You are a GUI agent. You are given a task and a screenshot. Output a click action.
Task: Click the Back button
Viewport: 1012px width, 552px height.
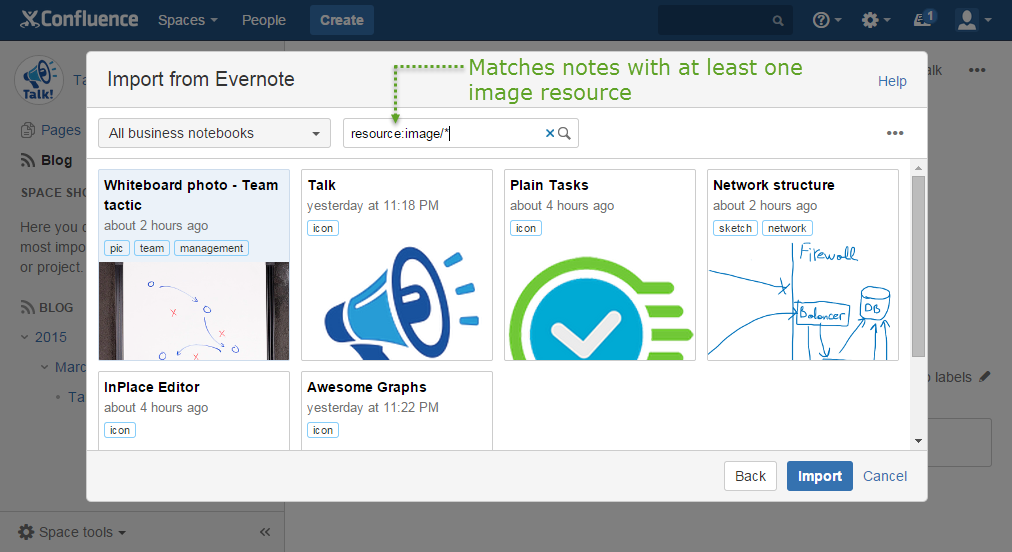pos(750,476)
